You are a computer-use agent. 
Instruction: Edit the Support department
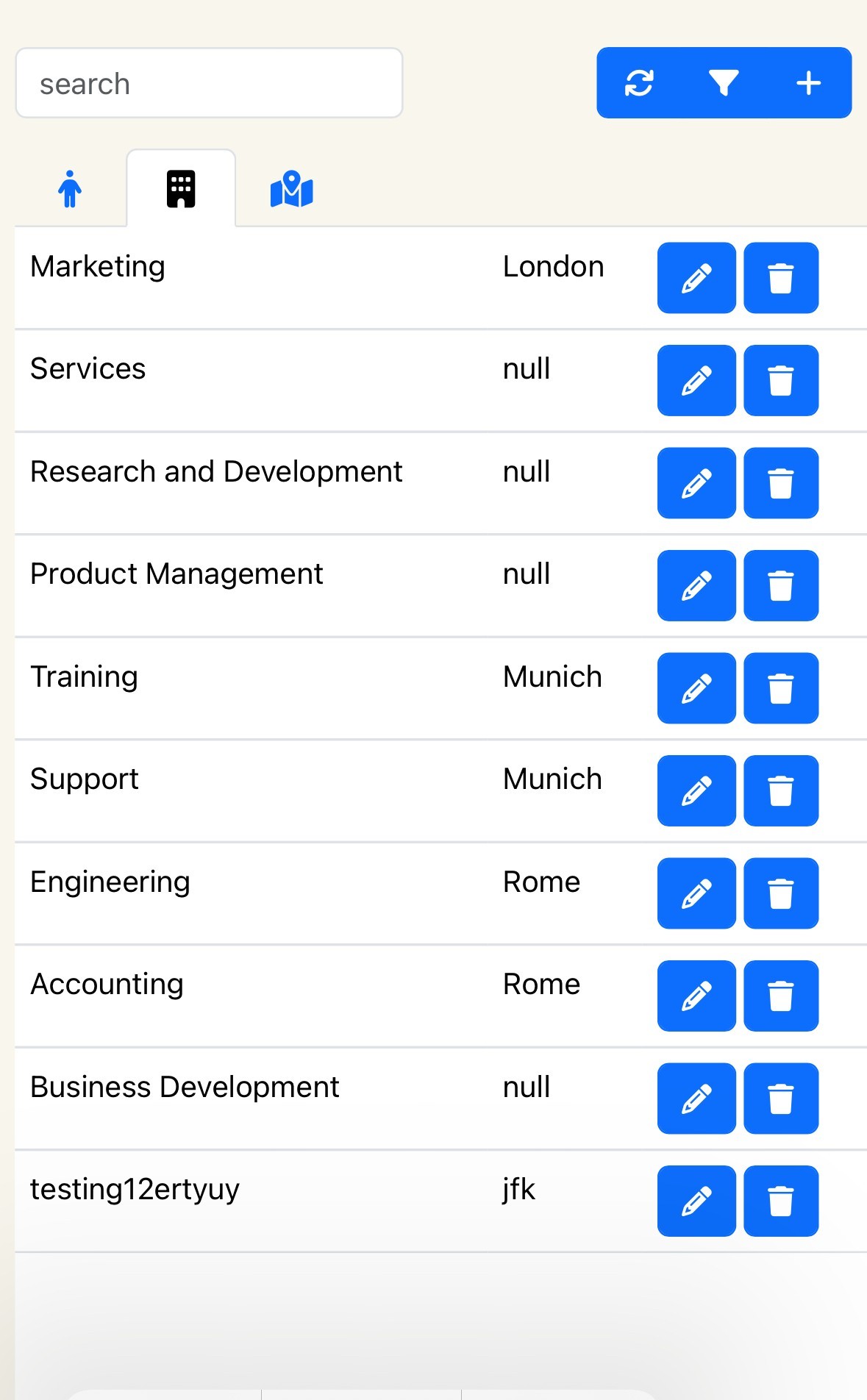point(696,790)
